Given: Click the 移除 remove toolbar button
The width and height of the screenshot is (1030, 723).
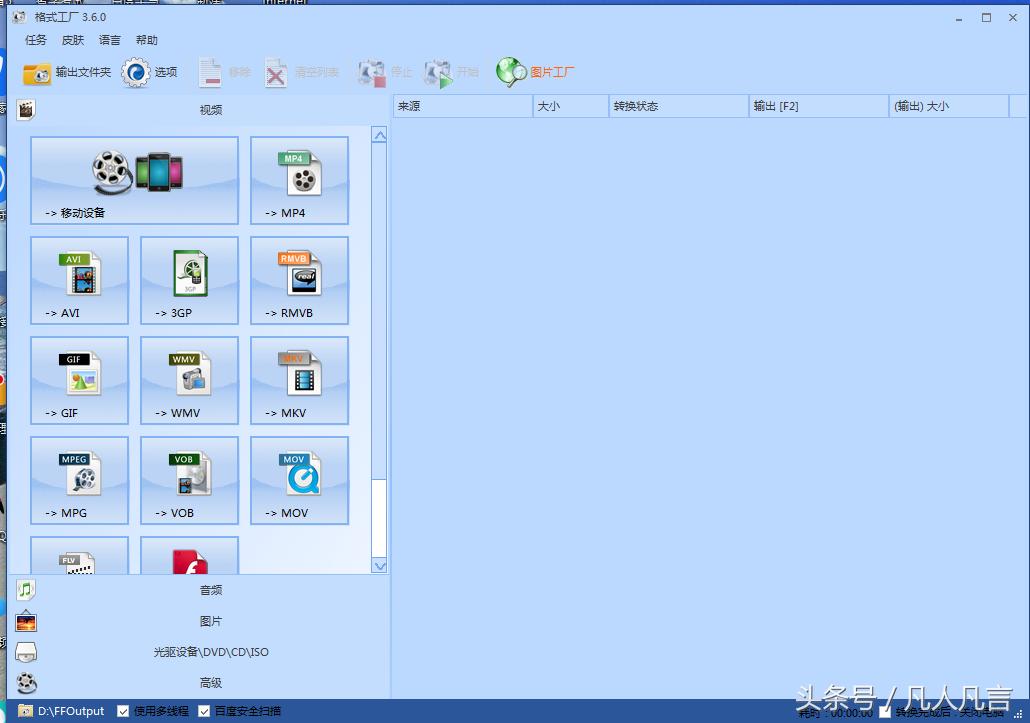Looking at the screenshot, I should pos(225,72).
